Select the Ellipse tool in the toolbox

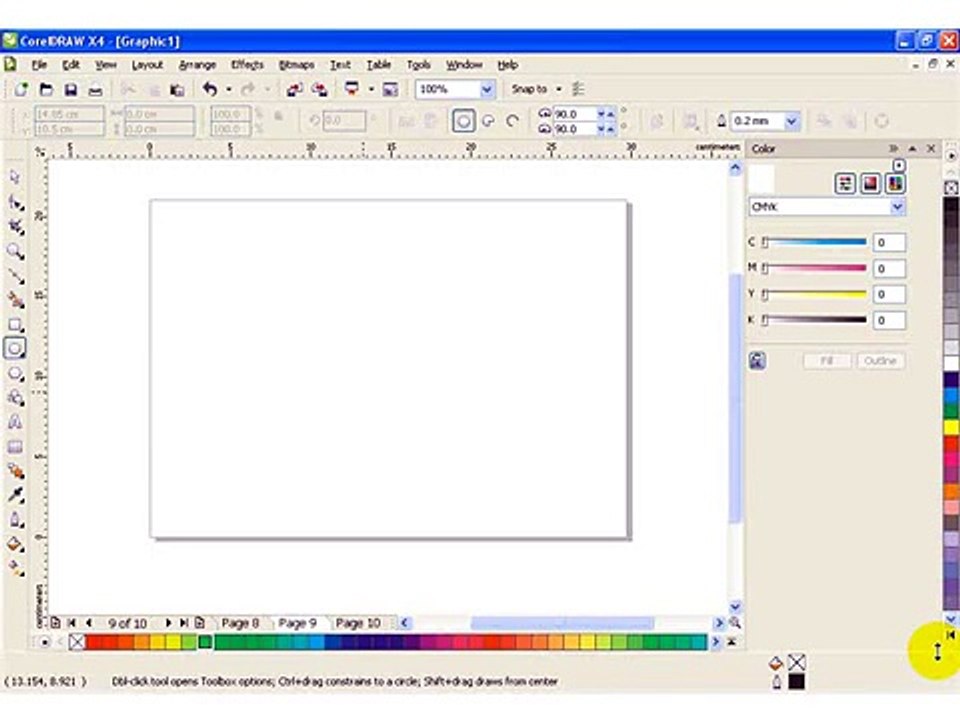click(15, 348)
